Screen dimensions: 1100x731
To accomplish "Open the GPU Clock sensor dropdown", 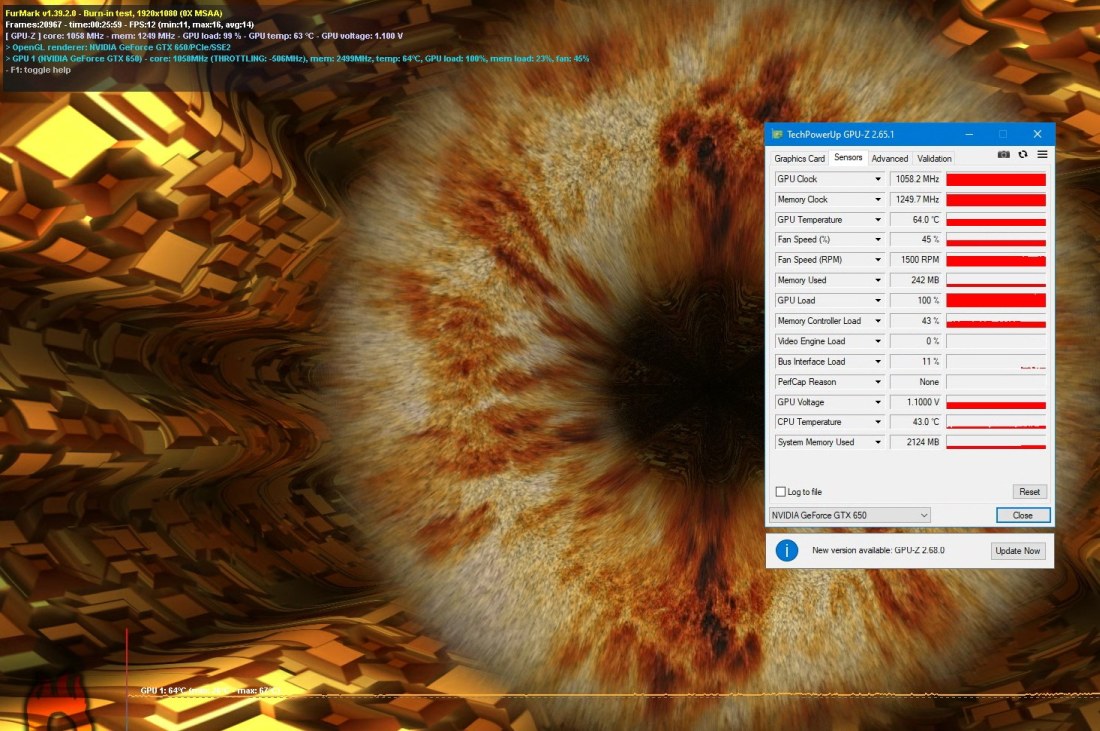I will point(878,180).
